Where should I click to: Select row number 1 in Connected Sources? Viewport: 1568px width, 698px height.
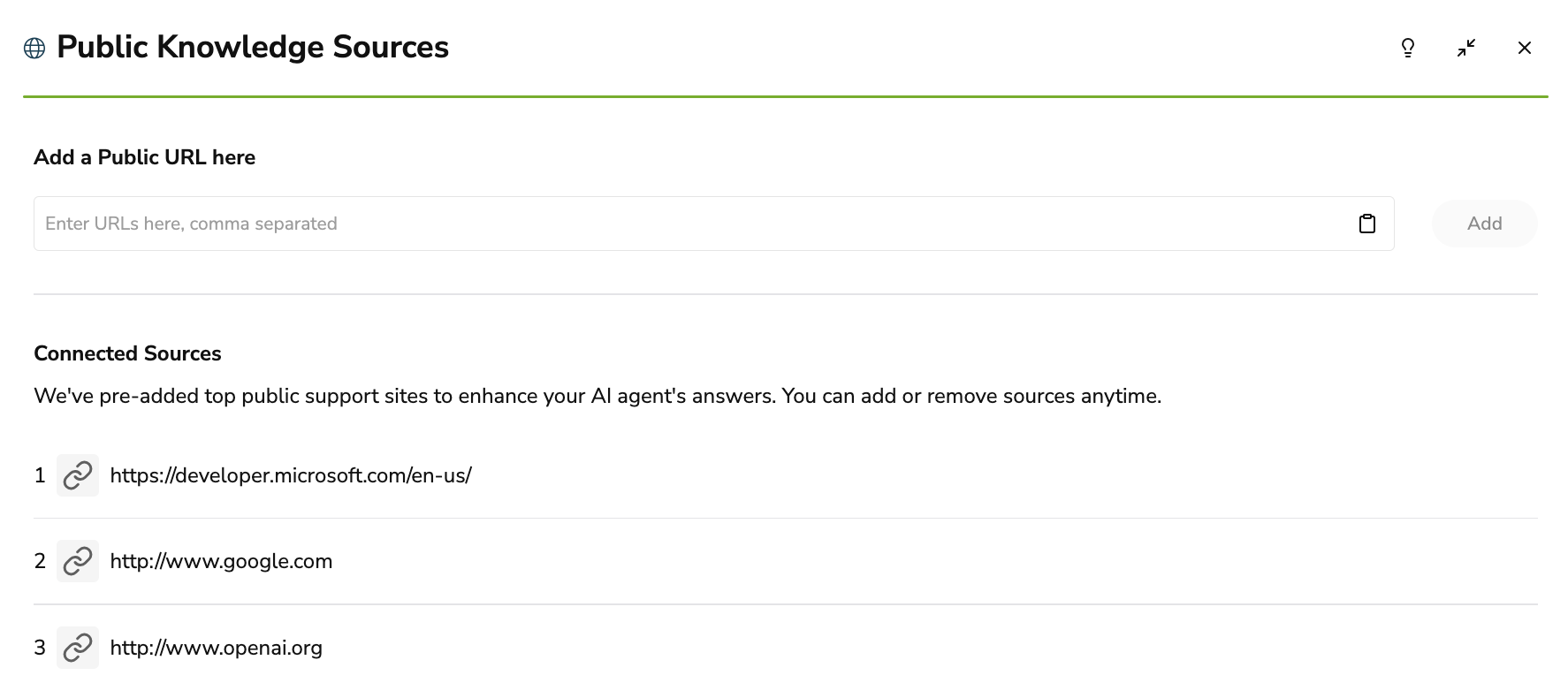click(40, 475)
